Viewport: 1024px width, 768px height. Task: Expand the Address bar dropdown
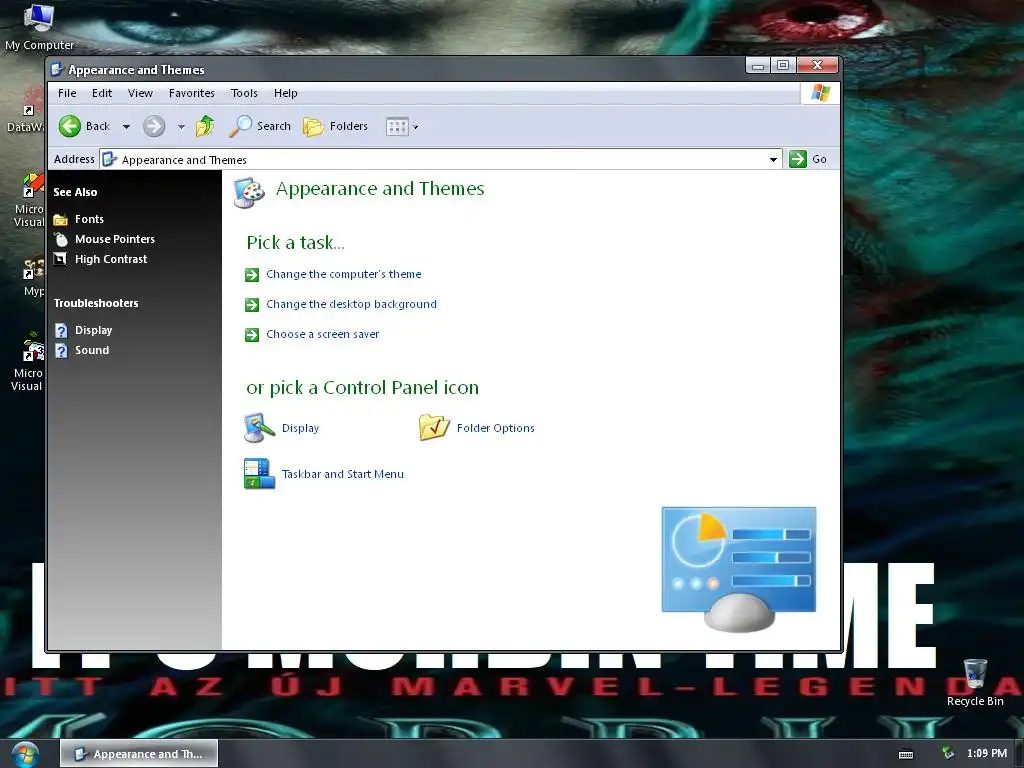pyautogui.click(x=773, y=159)
